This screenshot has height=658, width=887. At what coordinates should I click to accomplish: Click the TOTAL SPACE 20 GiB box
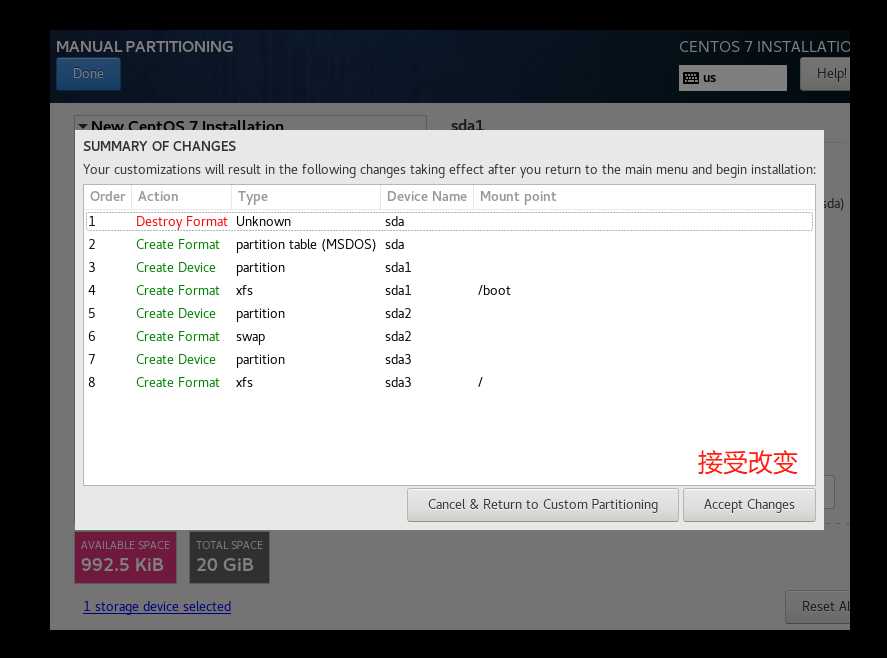tap(229, 557)
